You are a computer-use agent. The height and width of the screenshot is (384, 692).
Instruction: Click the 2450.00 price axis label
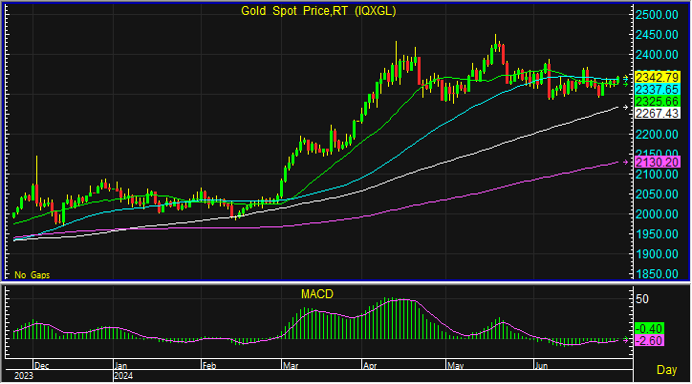click(x=657, y=34)
